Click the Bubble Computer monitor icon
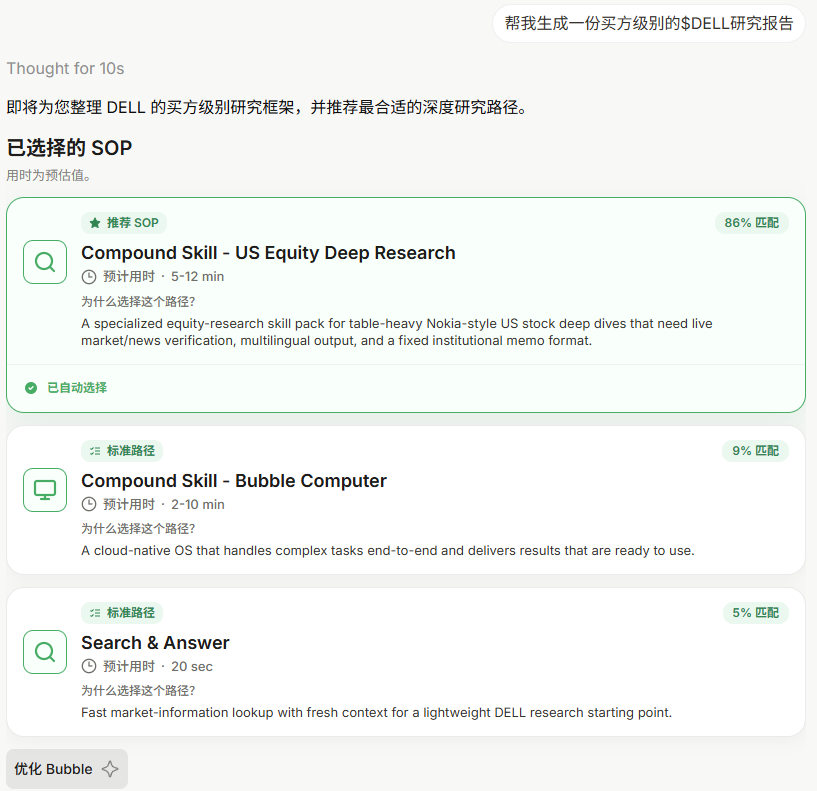The height and width of the screenshot is (791, 817). [45, 490]
